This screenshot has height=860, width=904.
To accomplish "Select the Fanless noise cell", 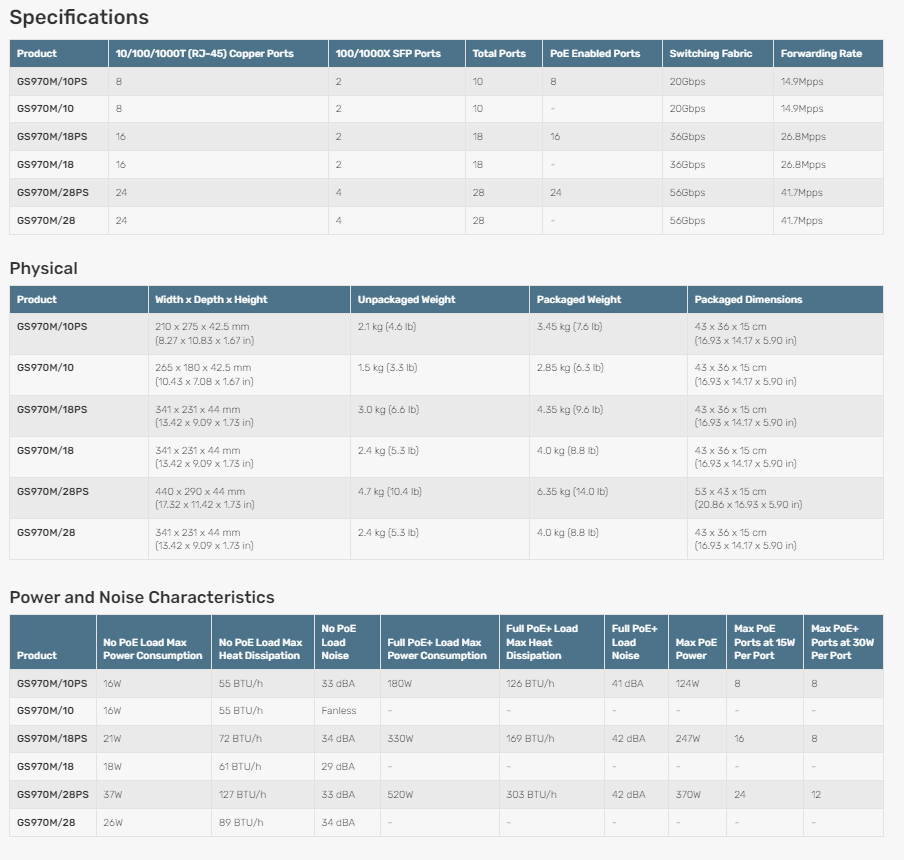I will click(338, 710).
